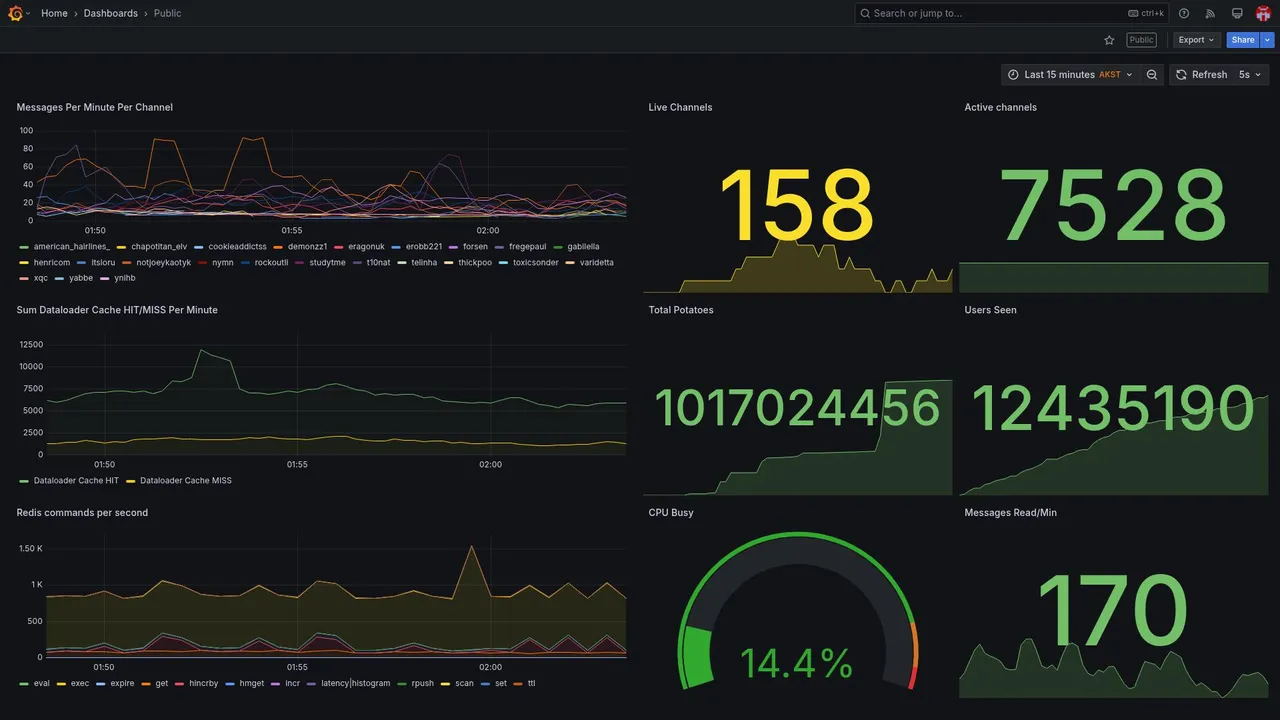Toggle the forsen legend series
Image resolution: width=1280 pixels, height=720 pixels.
475,246
